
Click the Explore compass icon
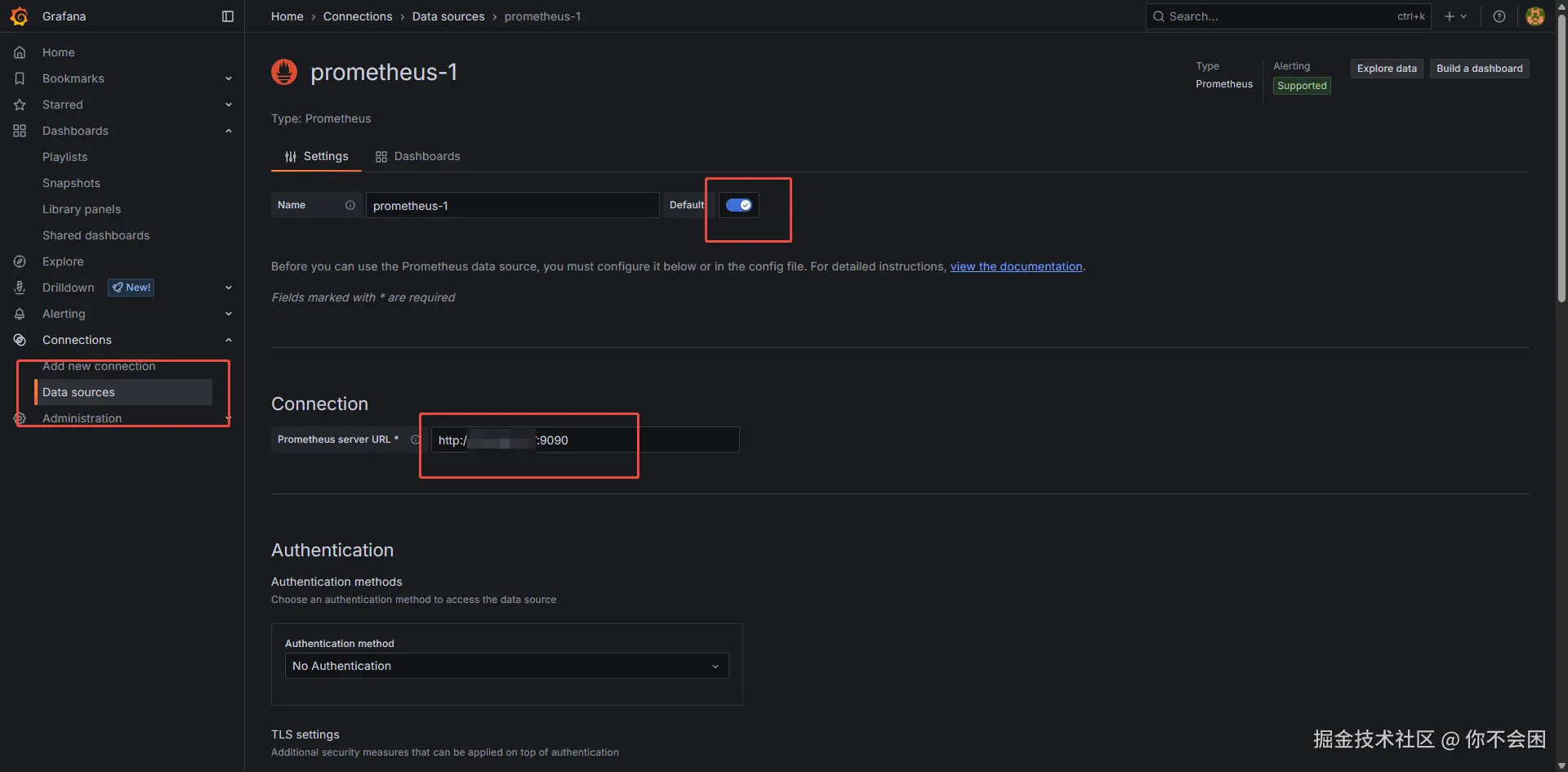click(x=20, y=261)
